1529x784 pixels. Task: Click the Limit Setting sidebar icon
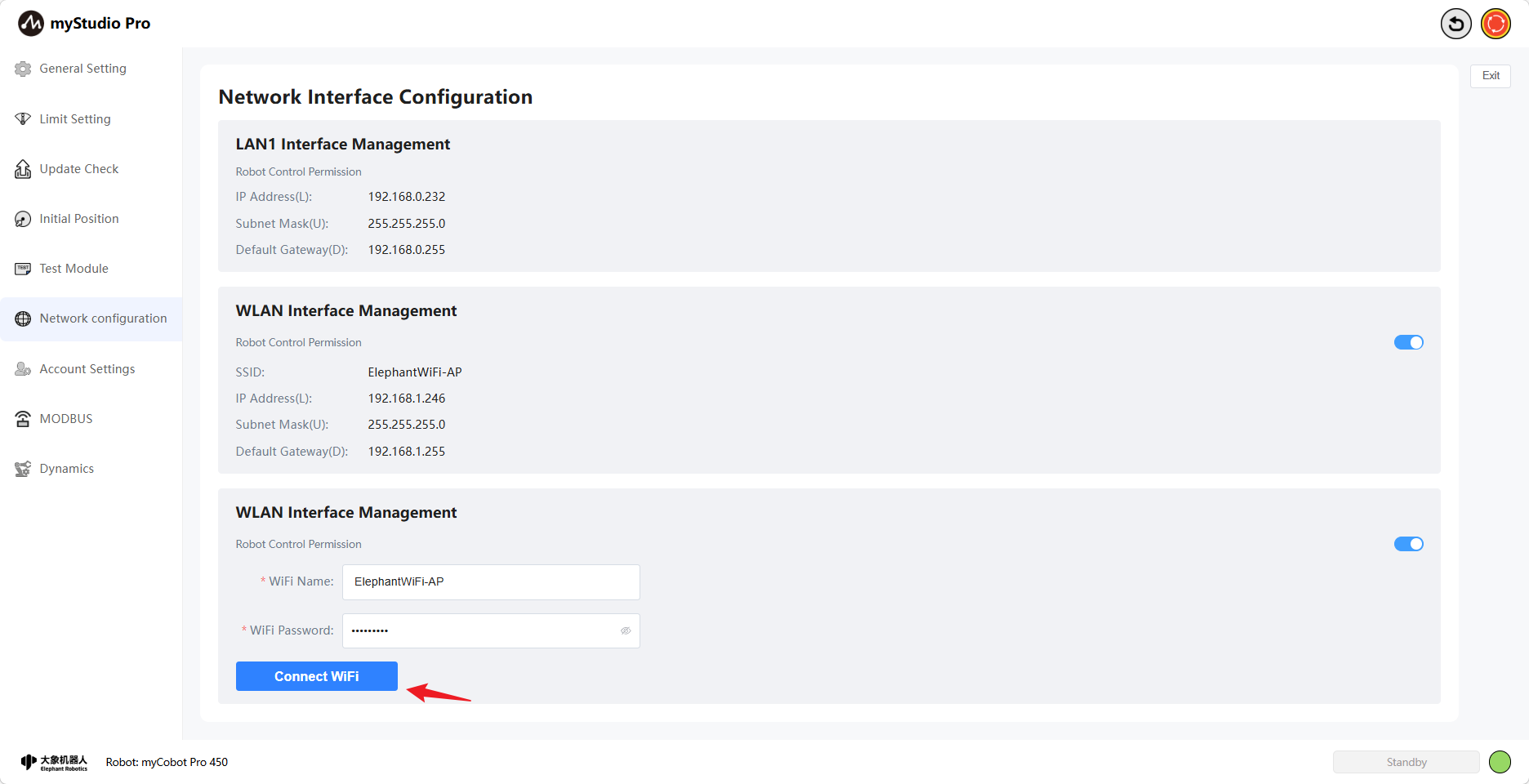pos(23,119)
